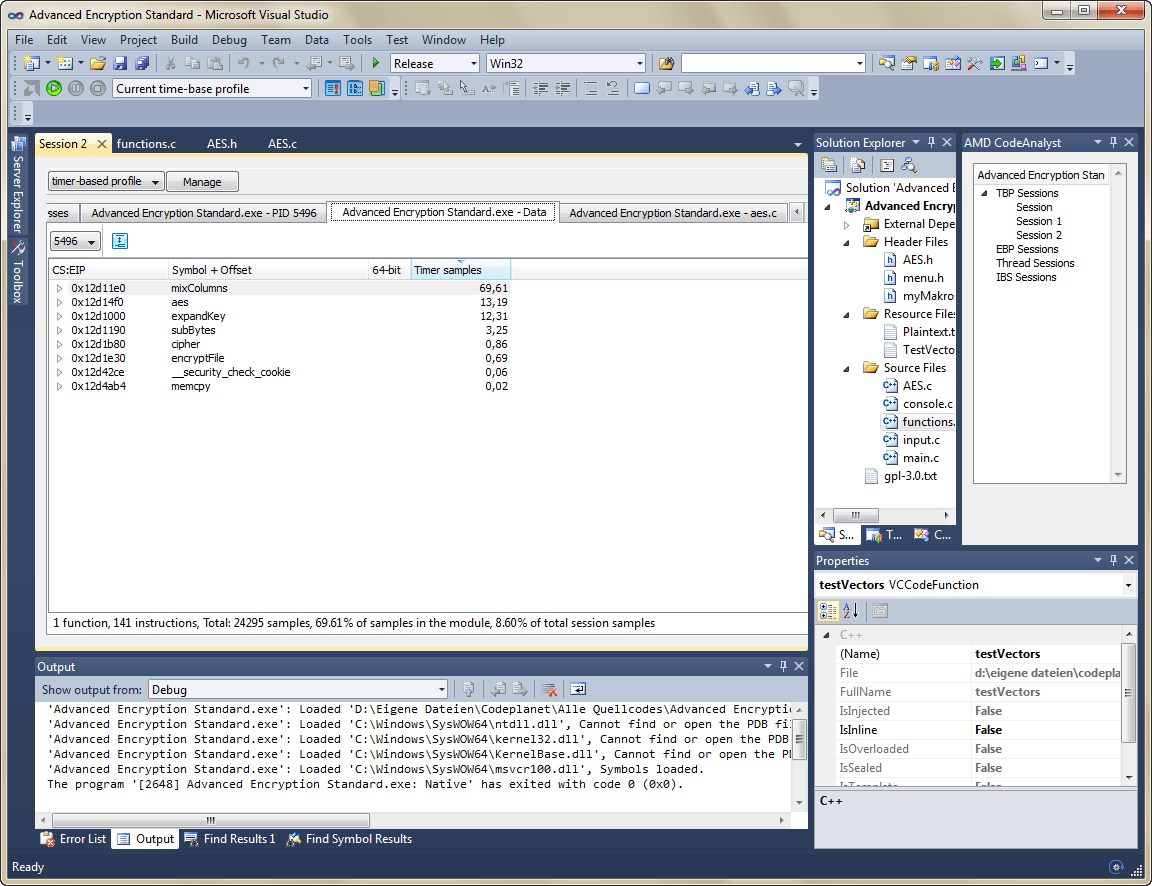The height and width of the screenshot is (886, 1152).
Task: Switch to the functions.c tab
Action: 146,143
